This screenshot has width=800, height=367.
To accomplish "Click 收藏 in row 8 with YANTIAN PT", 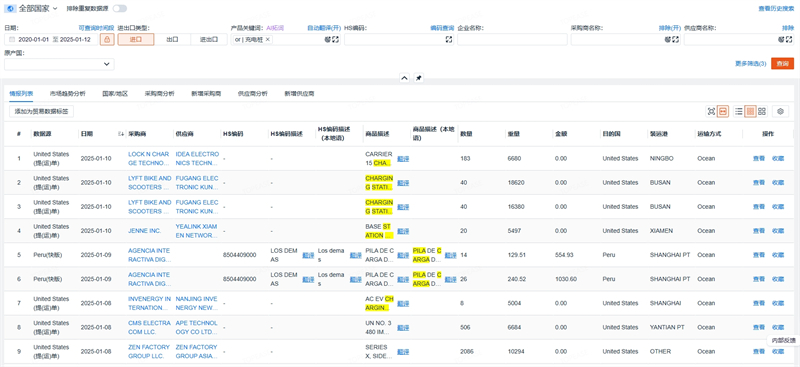I will [778, 328].
